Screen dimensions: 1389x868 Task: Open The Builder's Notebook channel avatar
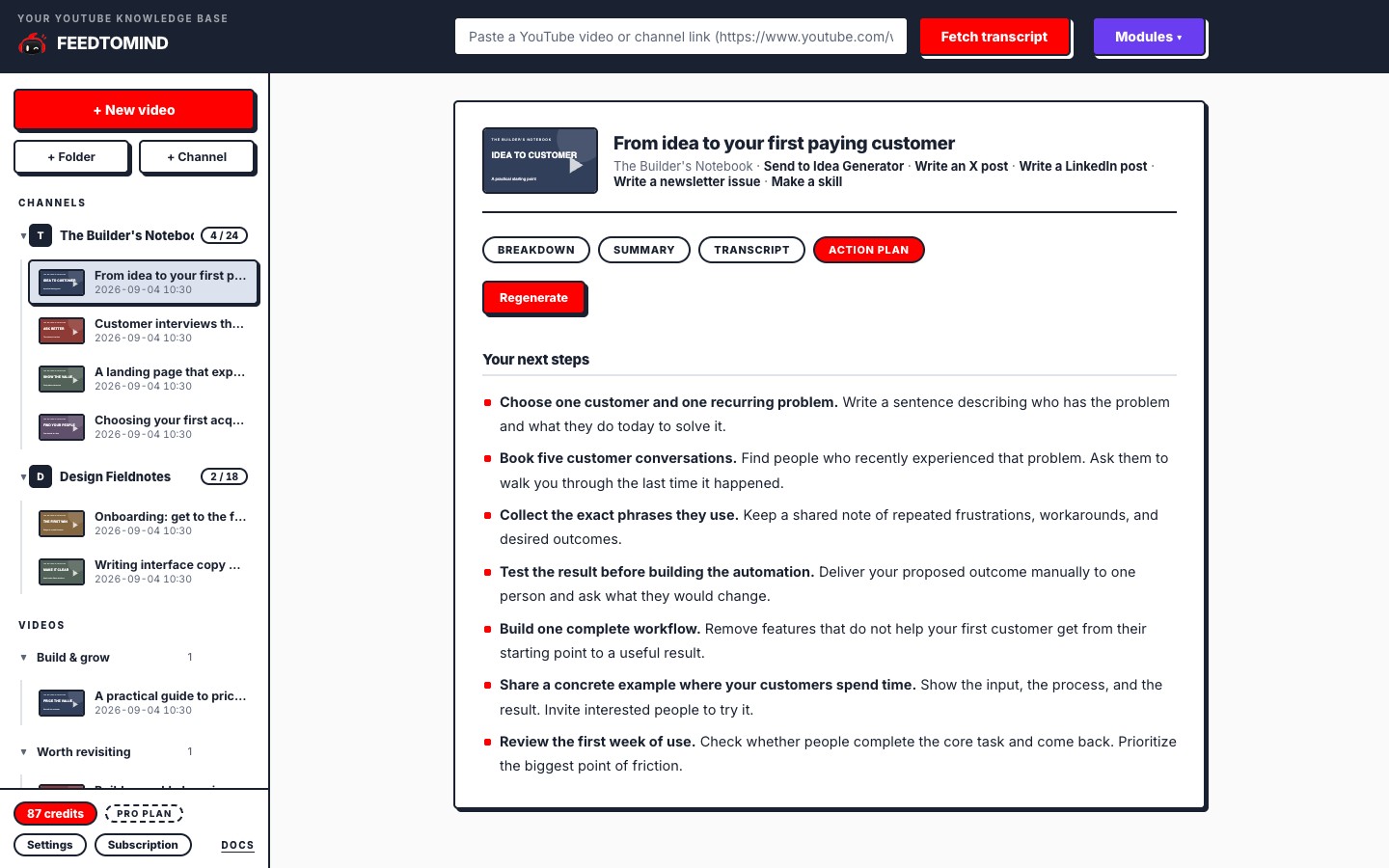pos(41,235)
